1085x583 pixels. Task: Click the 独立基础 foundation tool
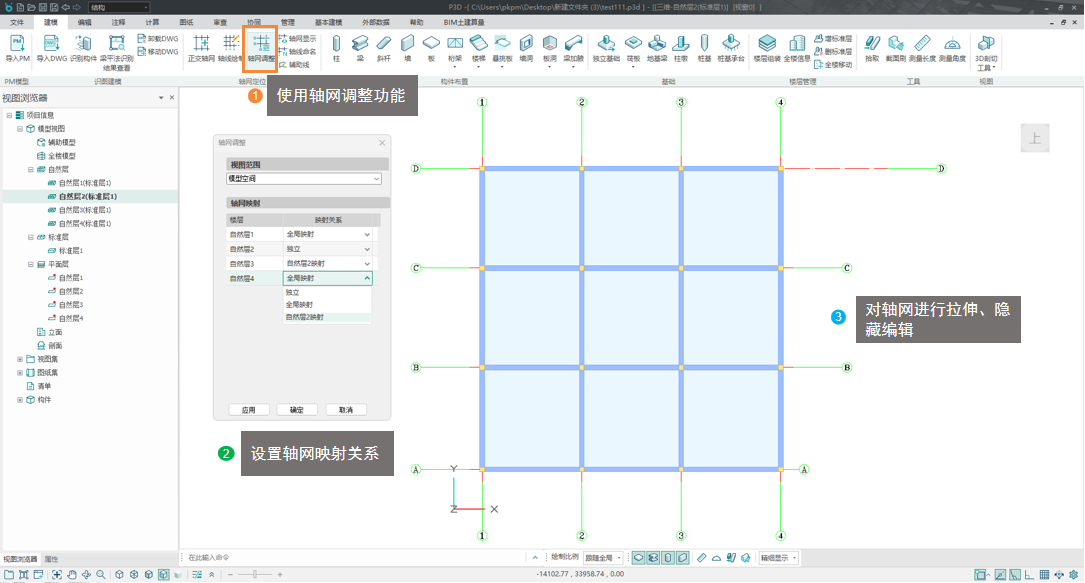pyautogui.click(x=605, y=48)
